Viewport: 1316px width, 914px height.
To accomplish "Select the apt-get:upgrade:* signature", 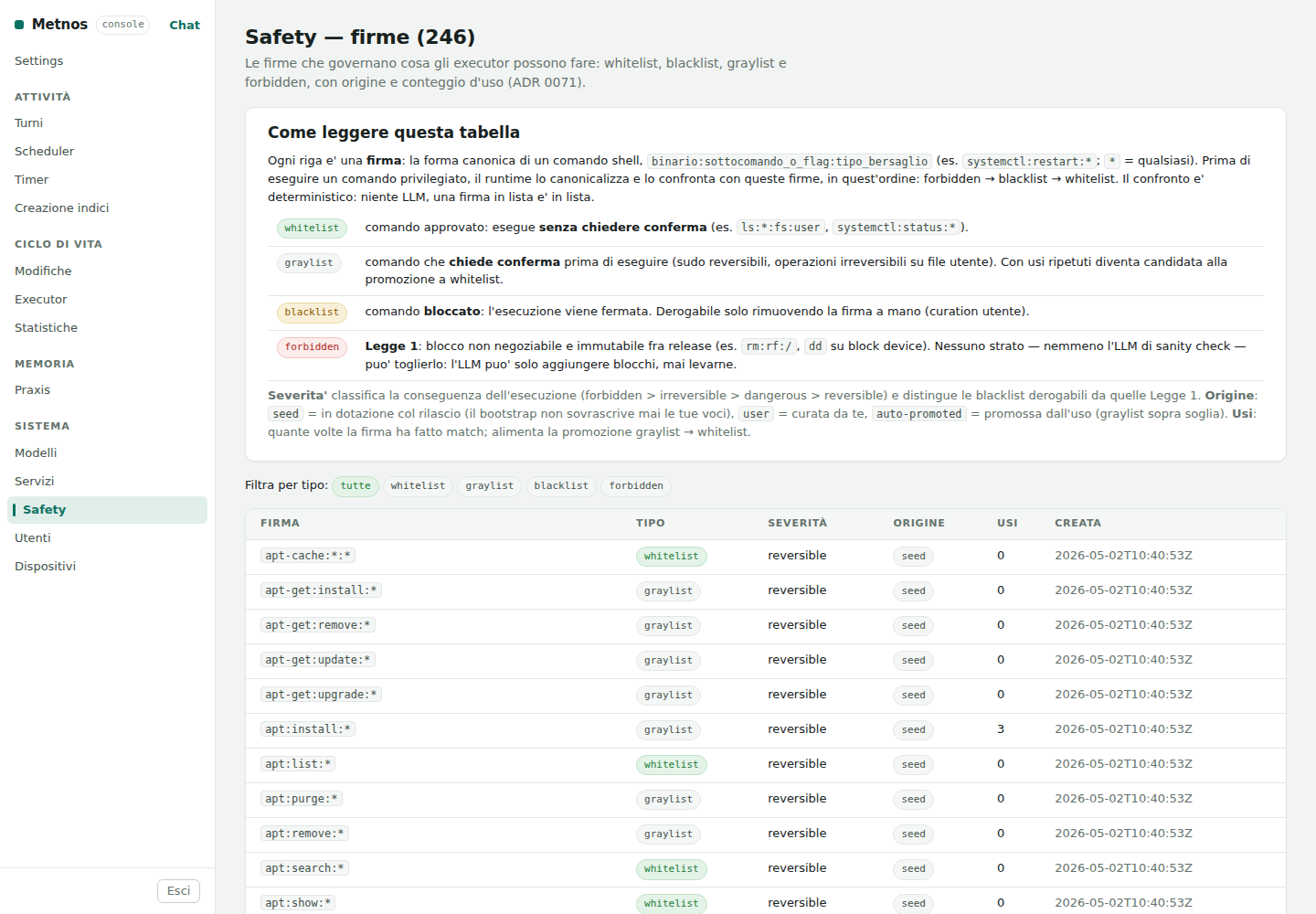I will pyautogui.click(x=321, y=695).
